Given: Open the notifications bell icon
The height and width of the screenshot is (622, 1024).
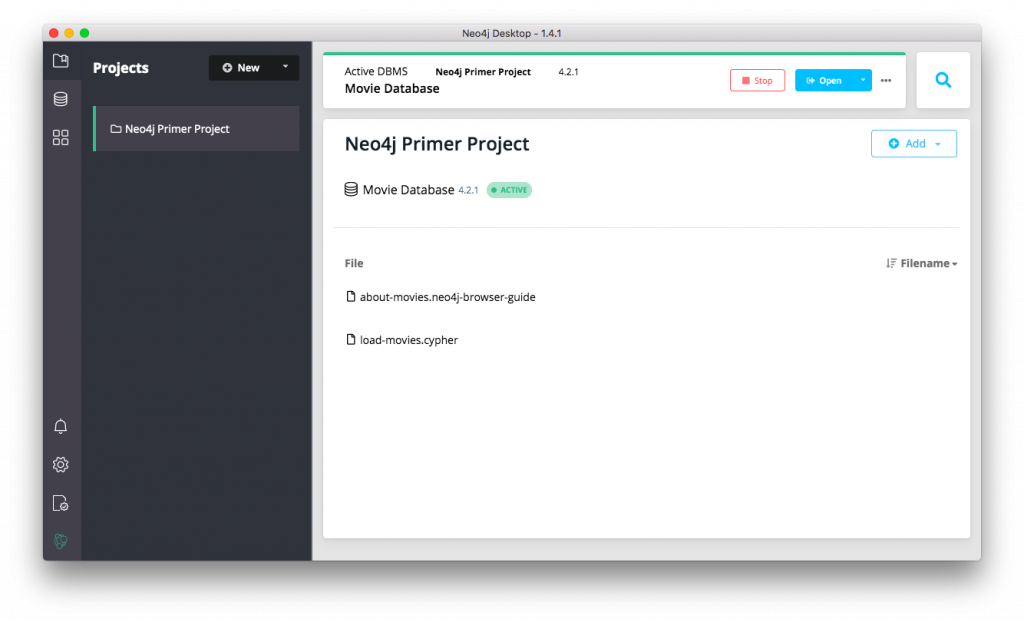Looking at the screenshot, I should pos(61,427).
